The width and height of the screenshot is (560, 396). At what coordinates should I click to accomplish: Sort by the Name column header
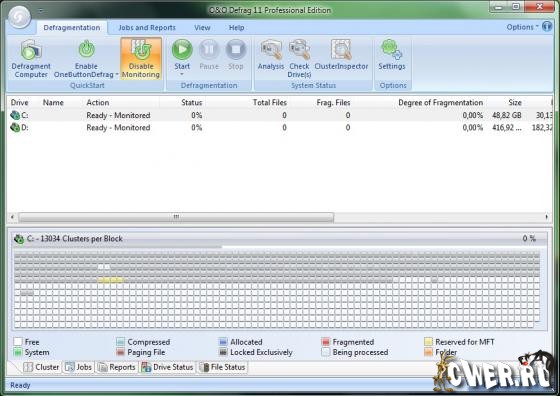pos(53,103)
